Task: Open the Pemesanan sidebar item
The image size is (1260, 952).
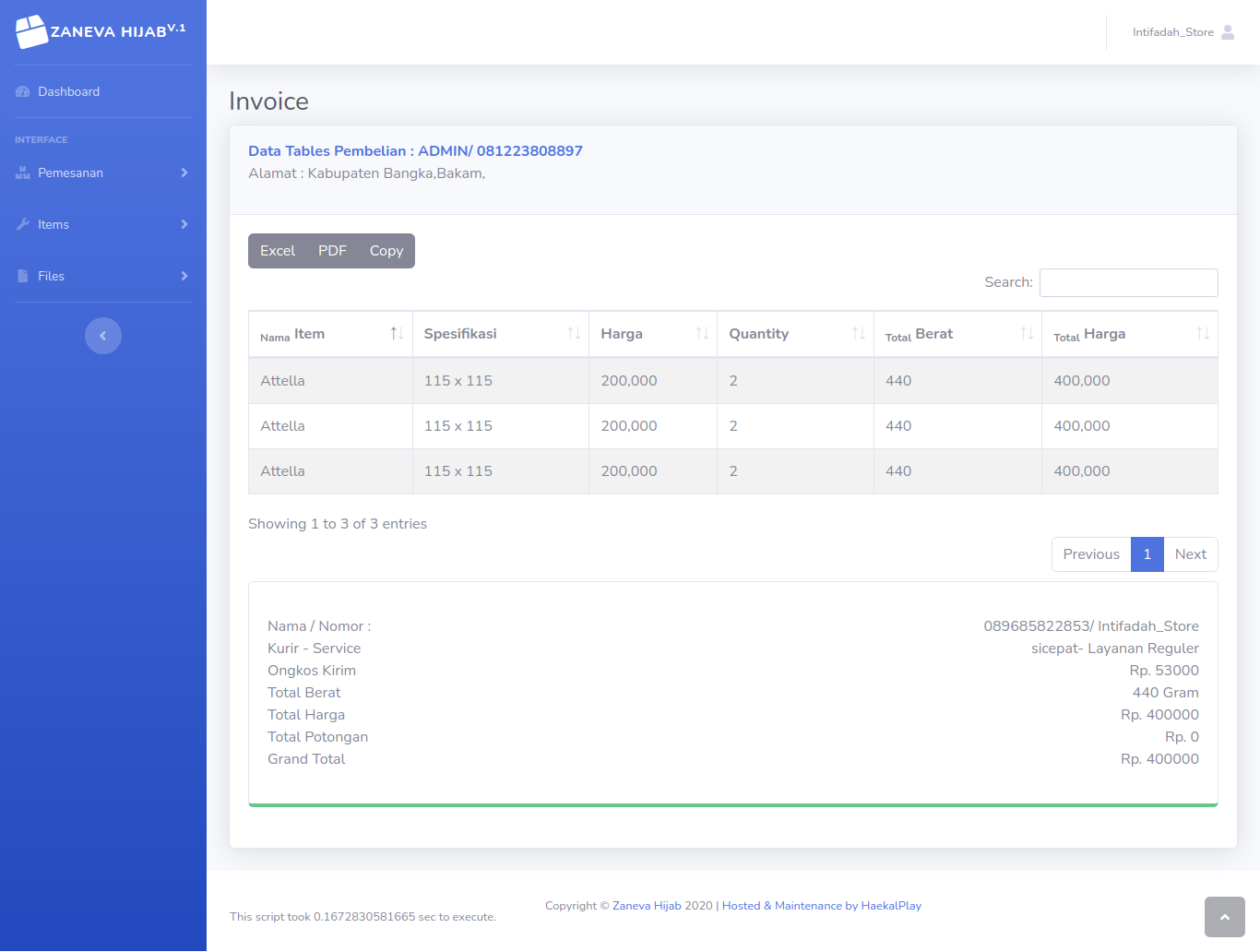Action: 103,173
